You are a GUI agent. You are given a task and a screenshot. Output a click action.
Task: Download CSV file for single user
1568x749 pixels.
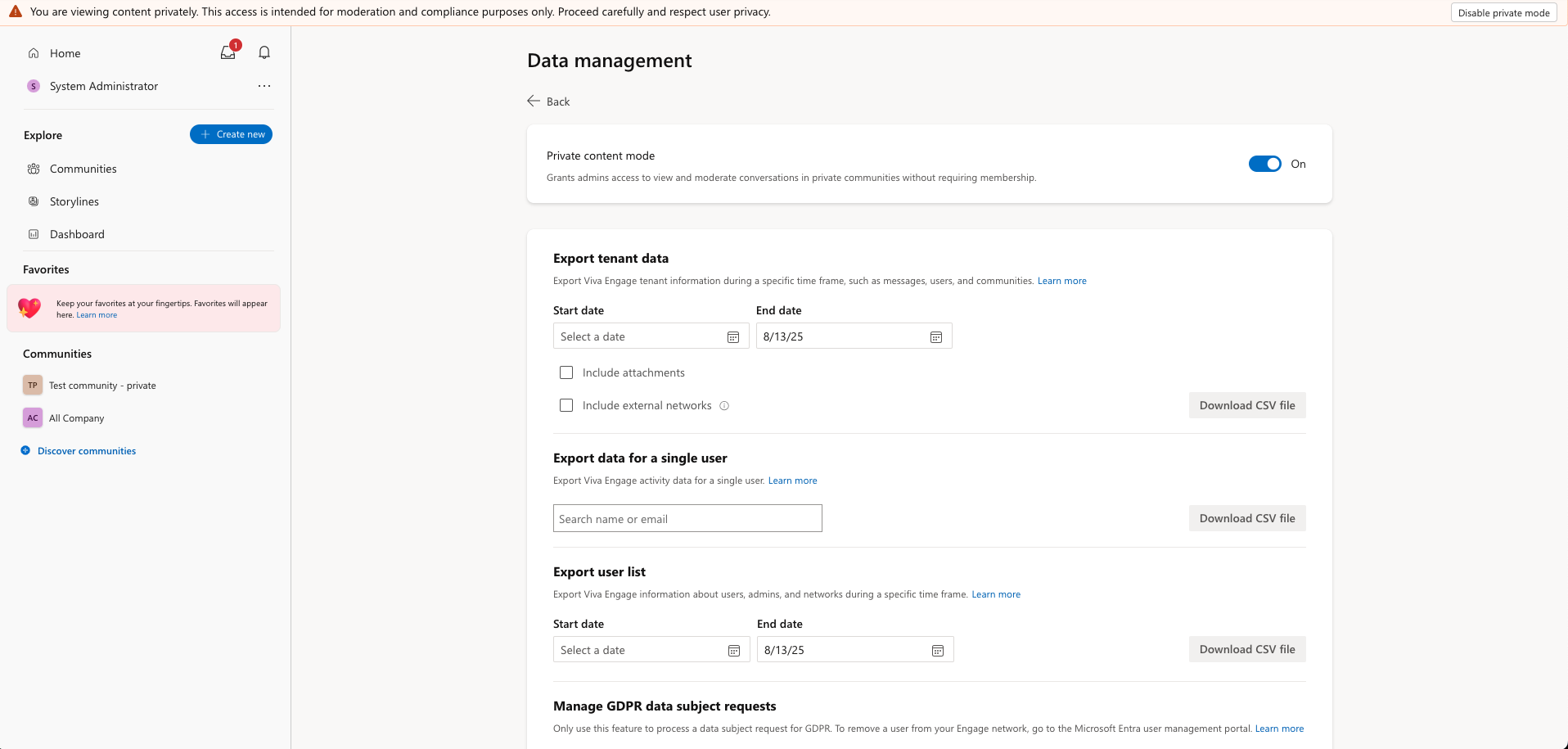coord(1247,518)
